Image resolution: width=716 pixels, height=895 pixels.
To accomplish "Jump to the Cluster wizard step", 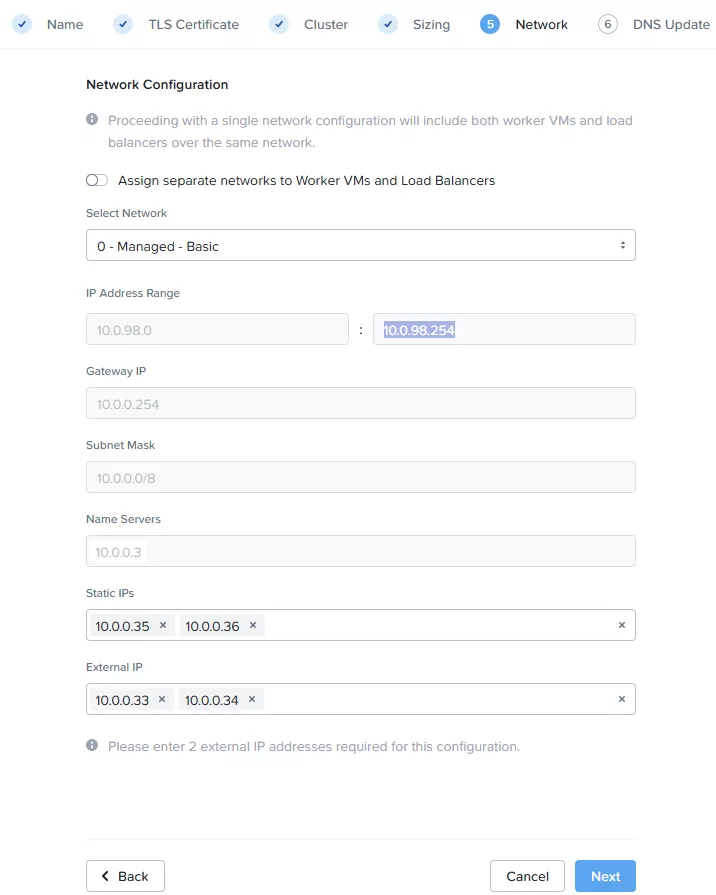I will point(325,24).
